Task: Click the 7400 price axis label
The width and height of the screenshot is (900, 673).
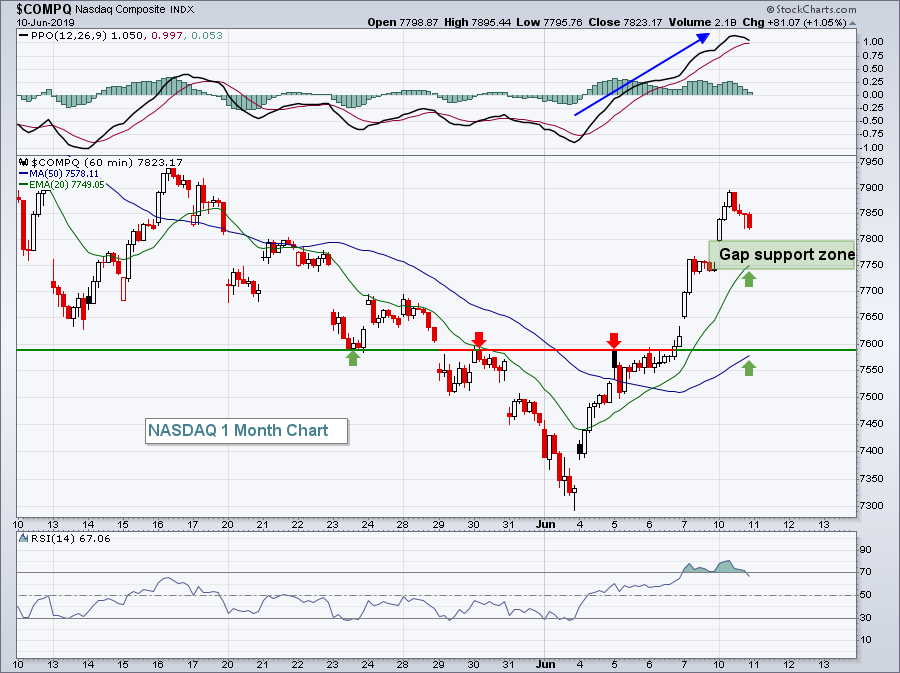Action: click(x=872, y=450)
